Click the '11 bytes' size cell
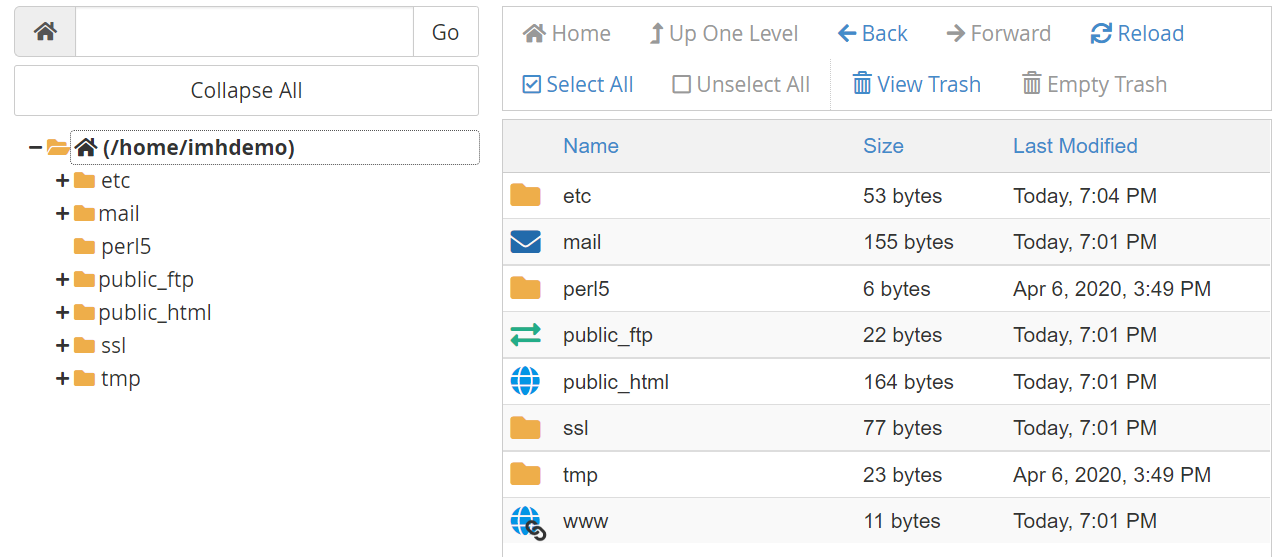Viewport: 1277px width, 557px height. (902, 521)
